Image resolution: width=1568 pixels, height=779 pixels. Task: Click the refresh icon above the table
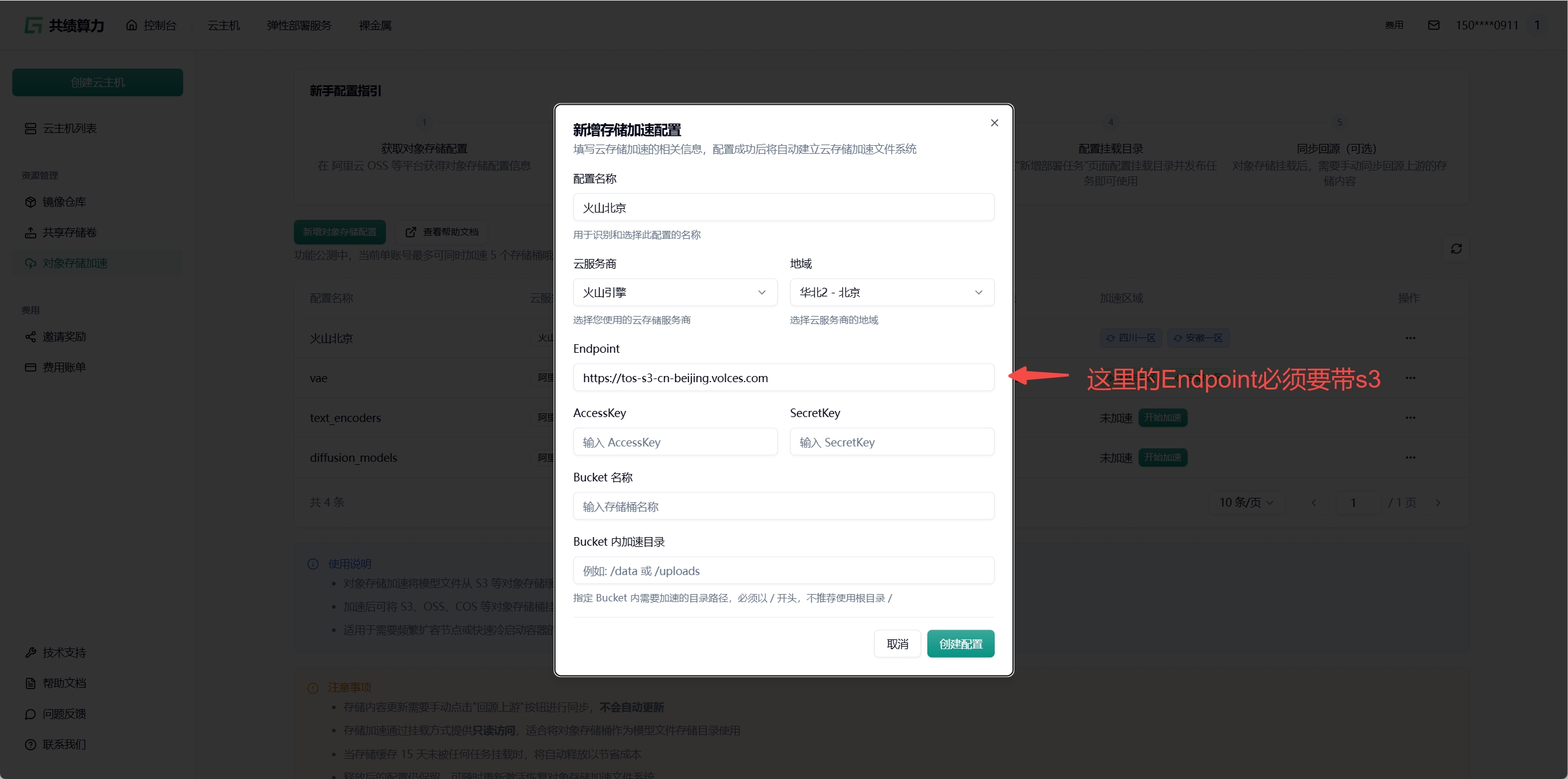1456,249
